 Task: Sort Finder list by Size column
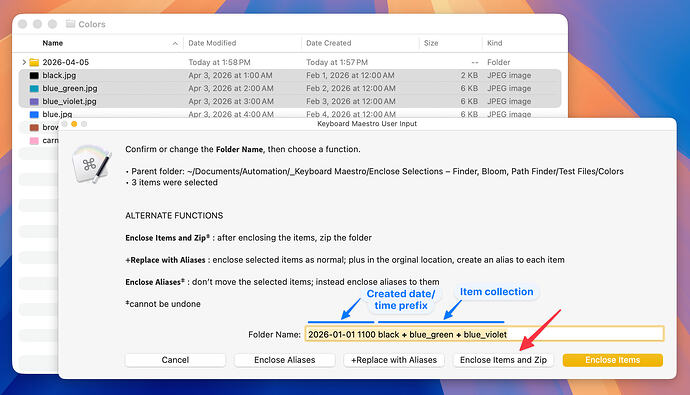pyautogui.click(x=431, y=43)
